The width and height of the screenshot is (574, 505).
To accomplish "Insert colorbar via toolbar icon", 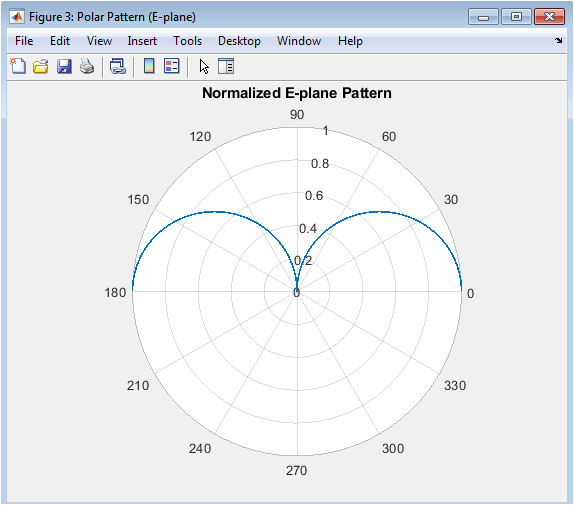I will tap(149, 66).
